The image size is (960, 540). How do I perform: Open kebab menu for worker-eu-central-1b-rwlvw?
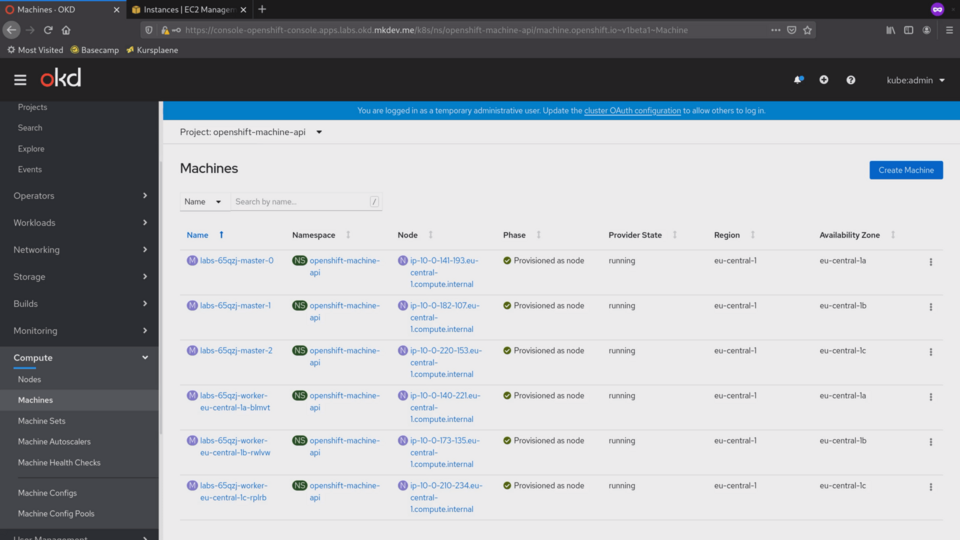click(931, 441)
